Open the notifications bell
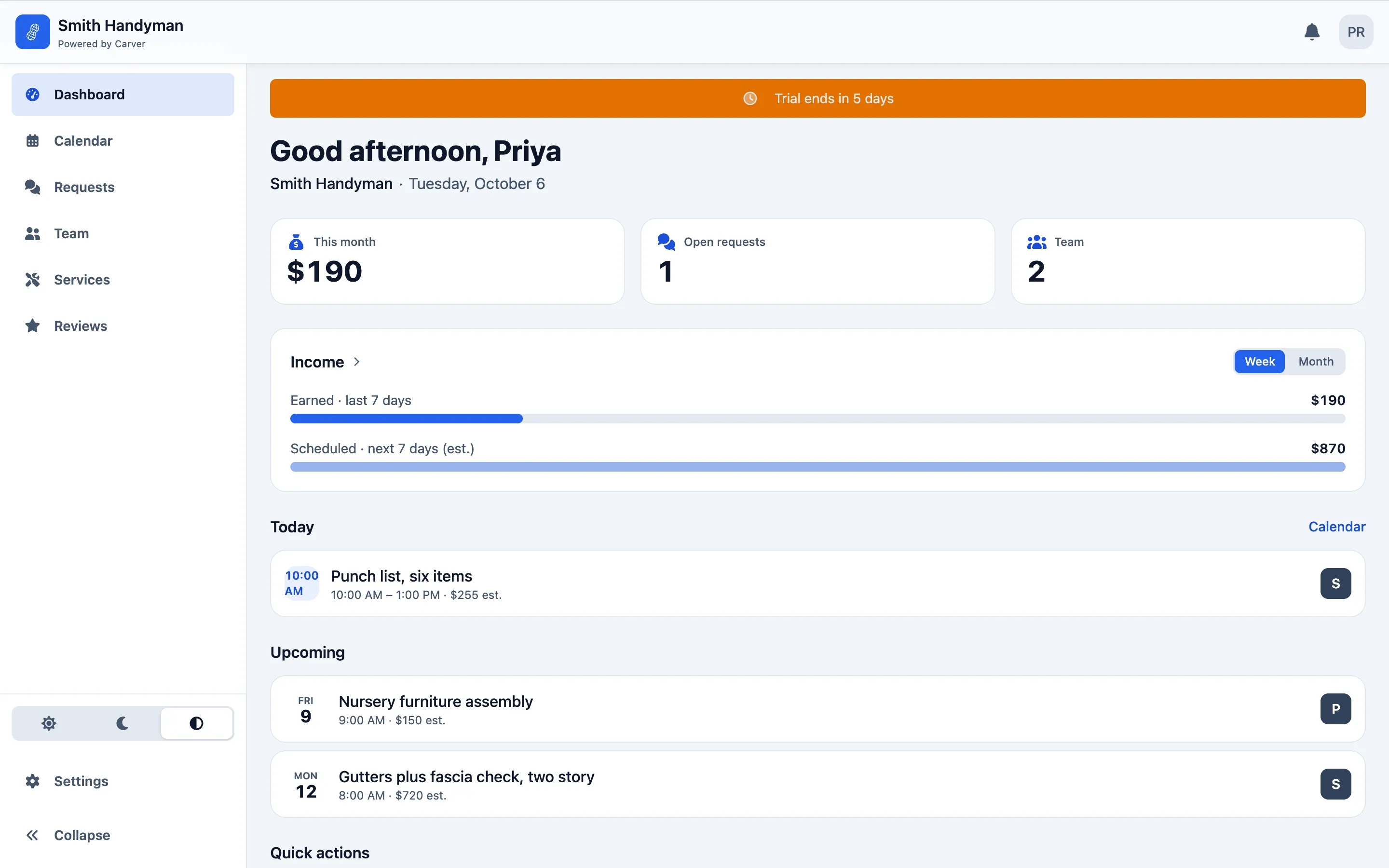Viewport: 1389px width, 868px height. click(x=1311, y=31)
